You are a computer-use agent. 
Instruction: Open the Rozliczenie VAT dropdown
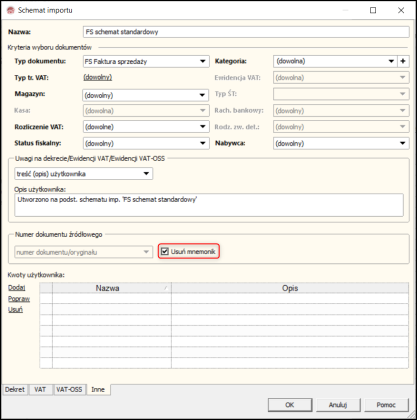(x=202, y=127)
